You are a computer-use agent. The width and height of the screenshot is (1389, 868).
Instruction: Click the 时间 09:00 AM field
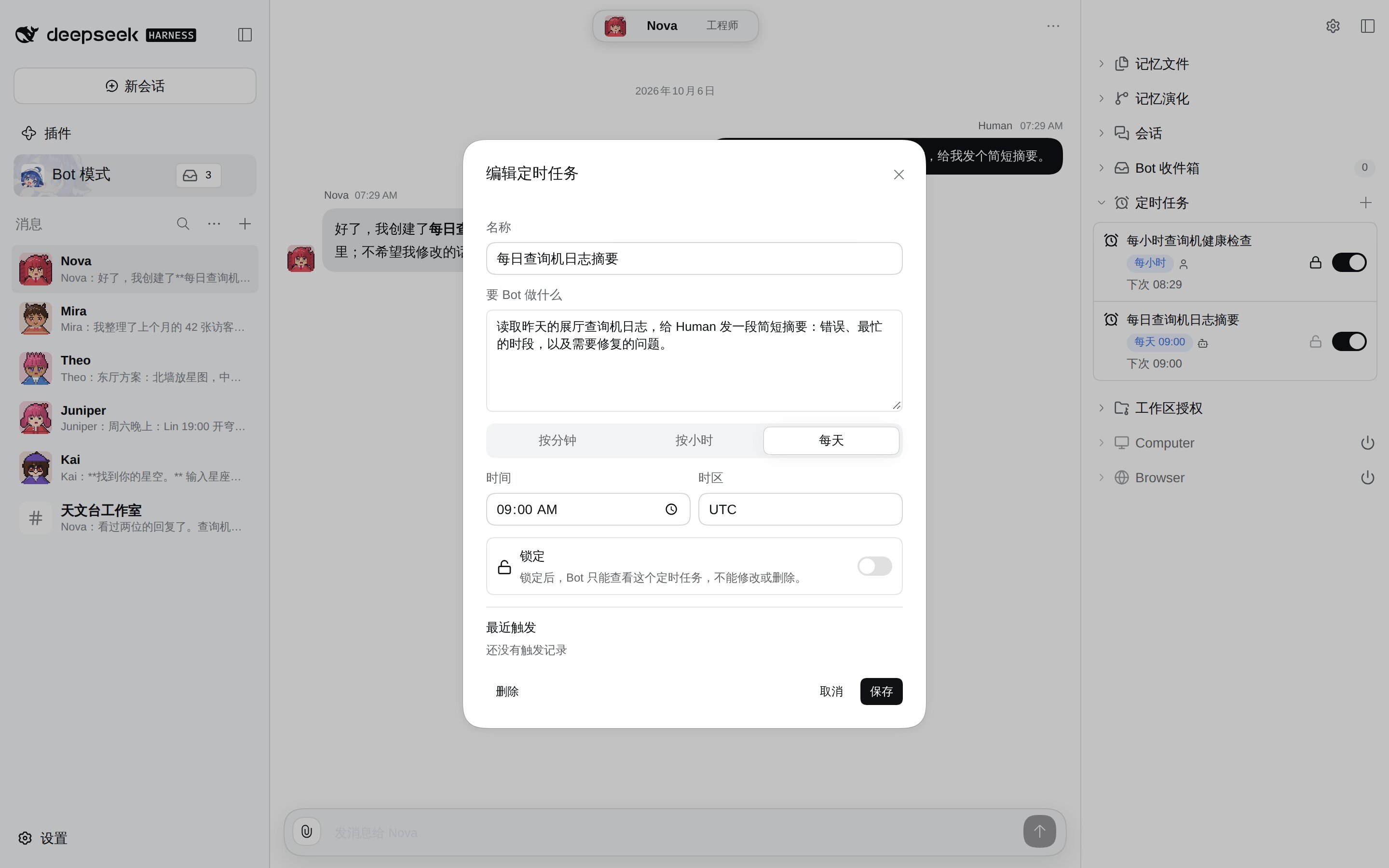(588, 509)
